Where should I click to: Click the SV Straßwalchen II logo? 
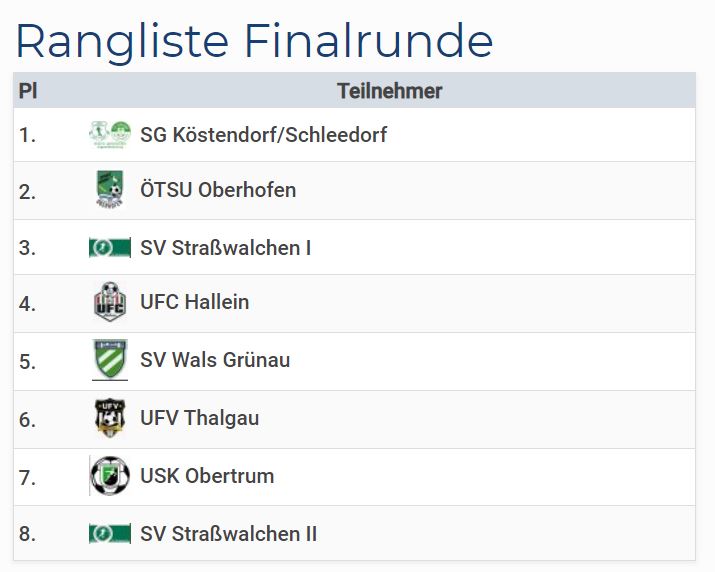point(110,534)
